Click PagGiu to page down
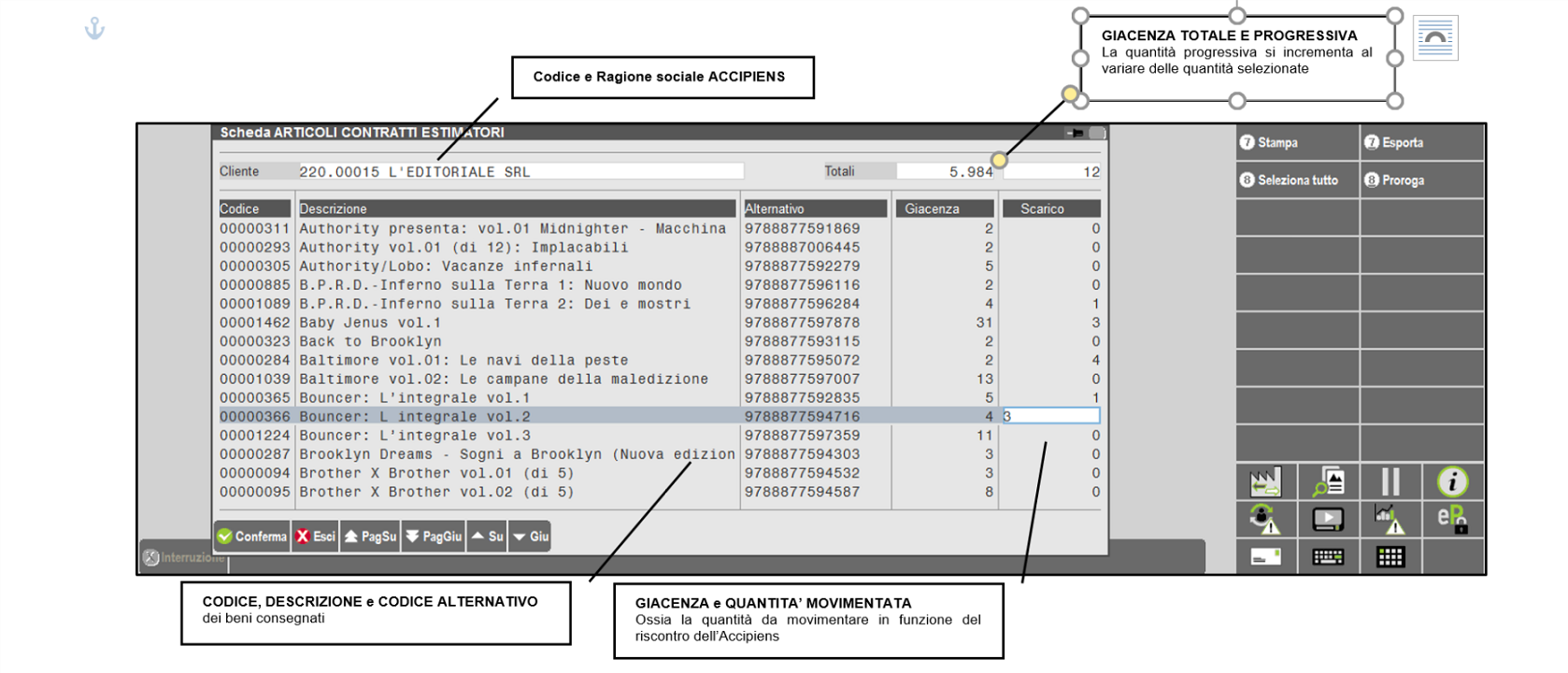 coord(435,537)
